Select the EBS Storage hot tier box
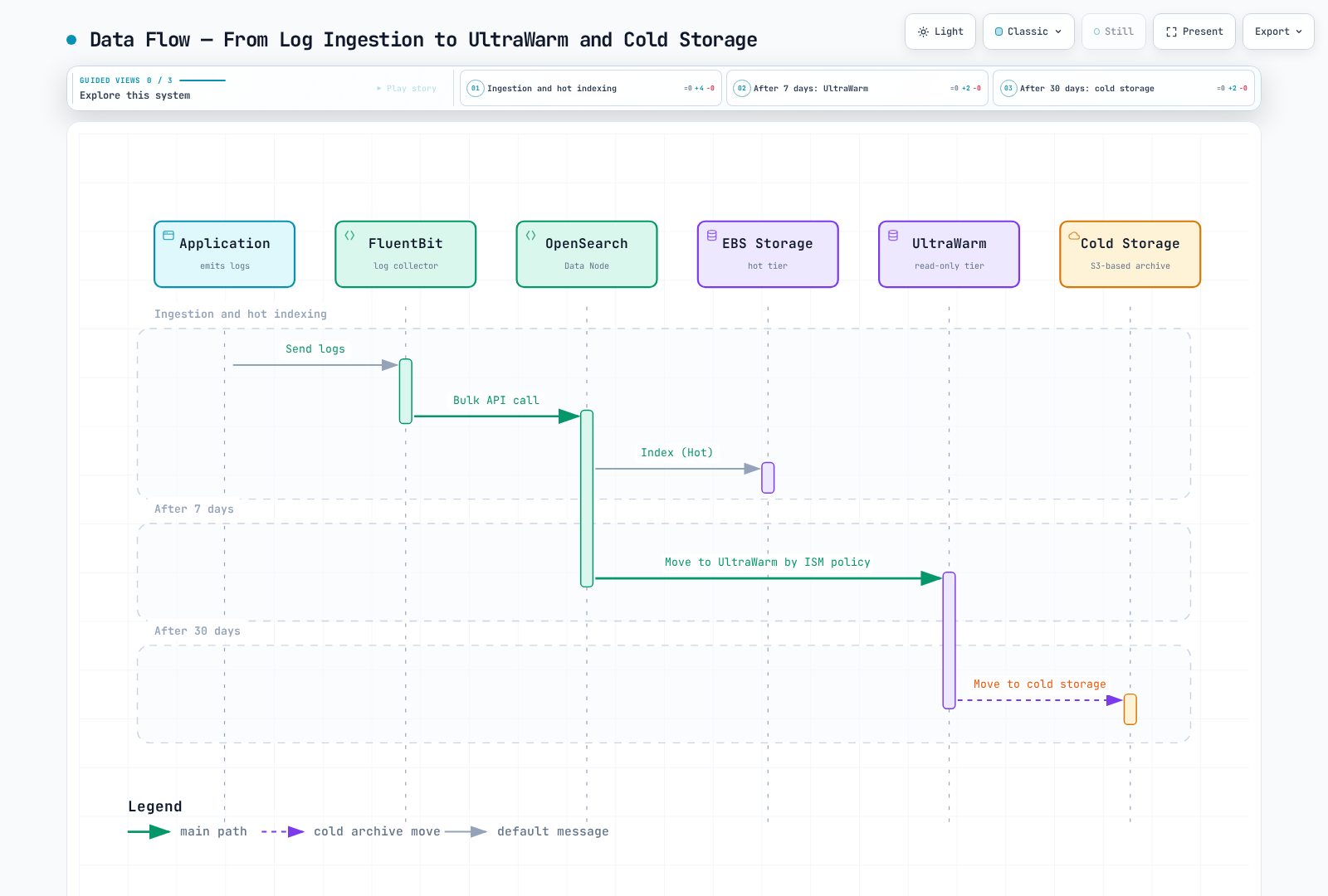1328x896 pixels. 768,254
